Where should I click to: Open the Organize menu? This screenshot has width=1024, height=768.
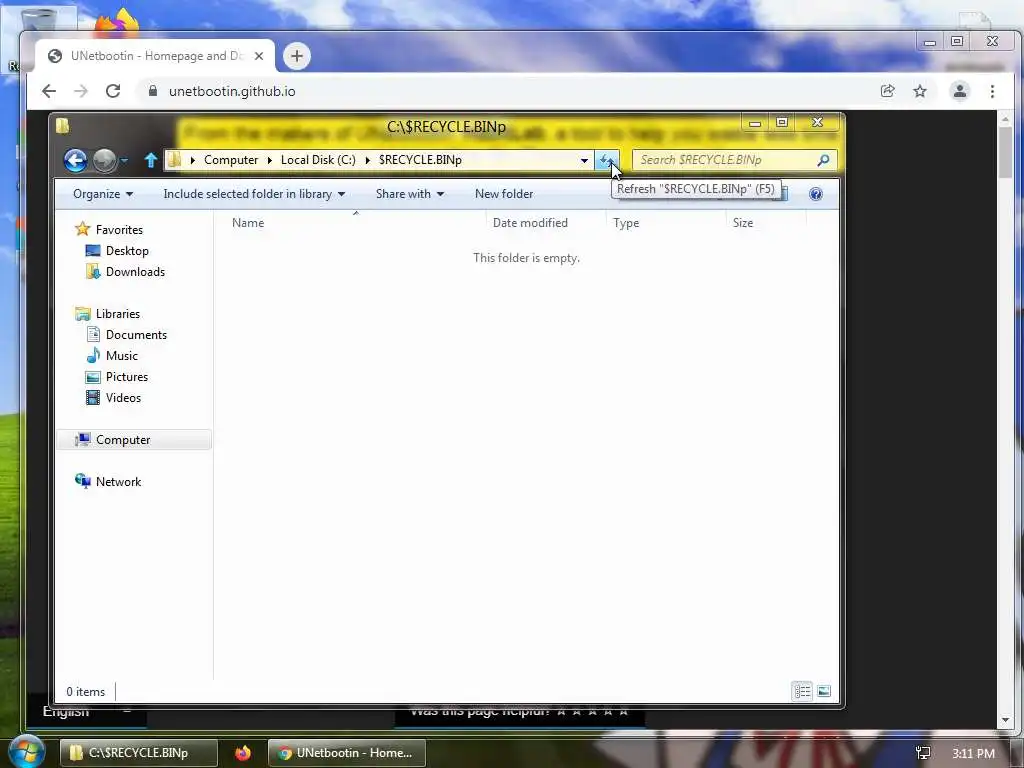point(103,194)
